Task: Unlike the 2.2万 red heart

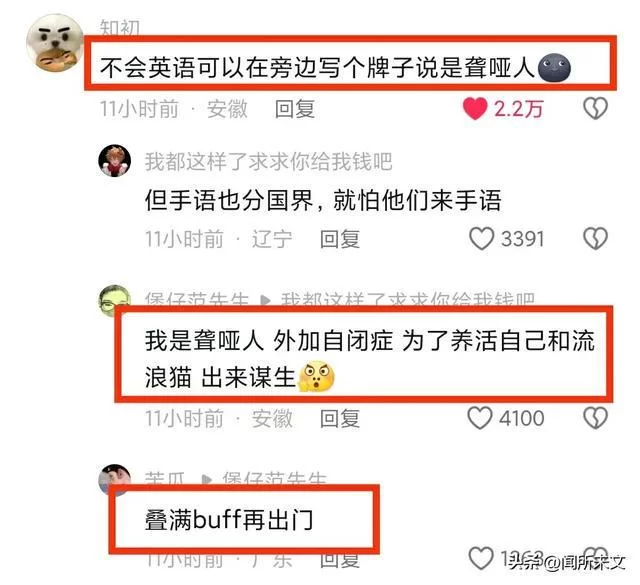Action: [x=475, y=109]
